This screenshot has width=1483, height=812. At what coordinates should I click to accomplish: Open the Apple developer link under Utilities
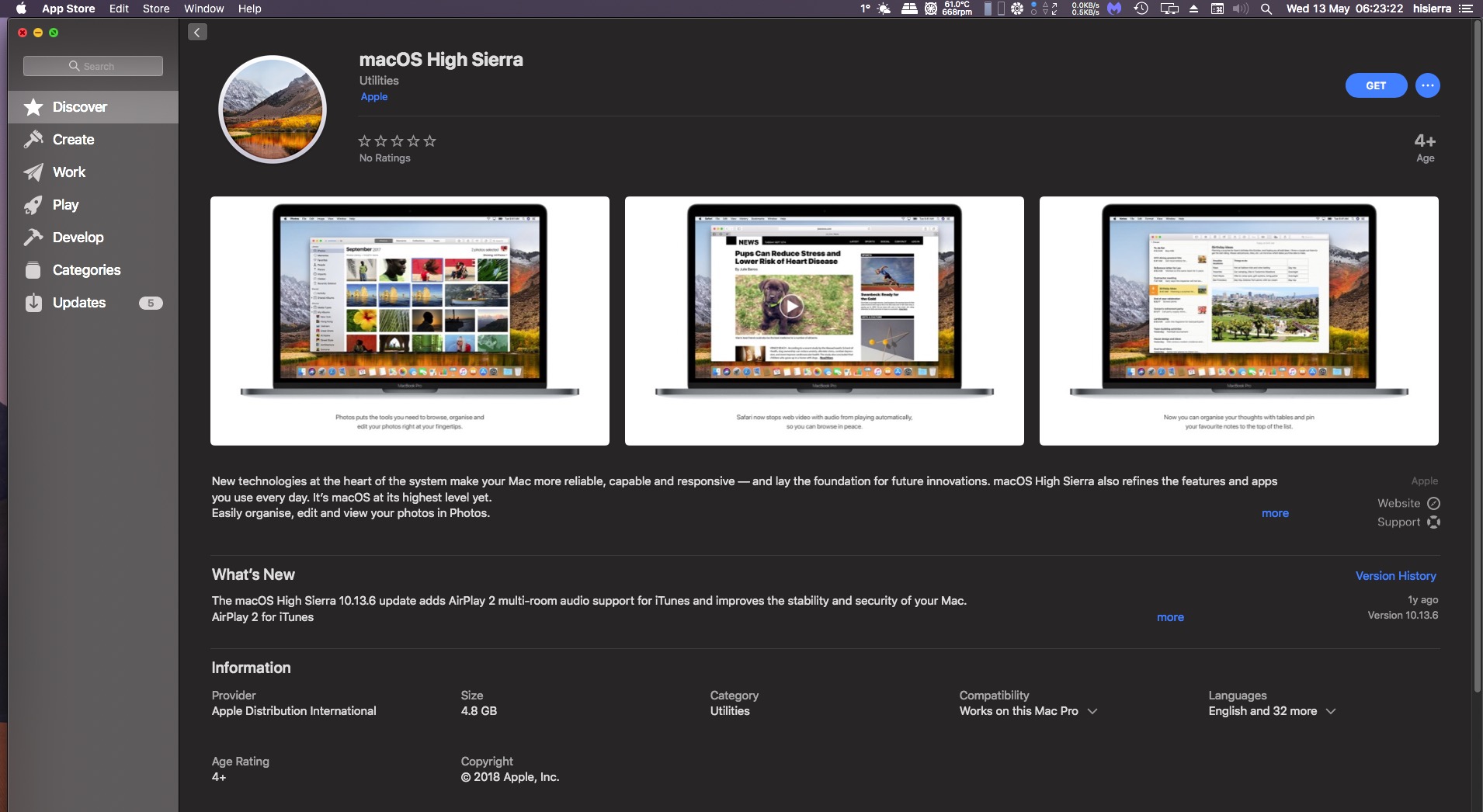click(x=374, y=97)
